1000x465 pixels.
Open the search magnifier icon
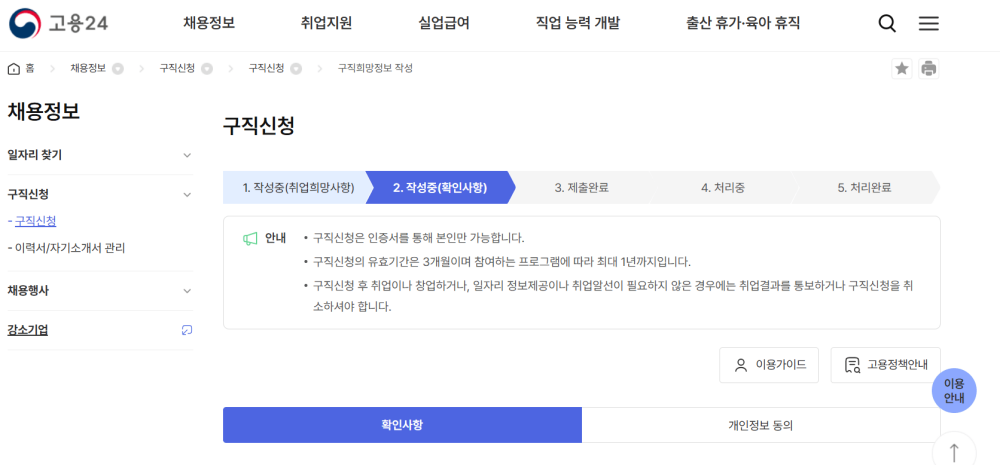(887, 24)
